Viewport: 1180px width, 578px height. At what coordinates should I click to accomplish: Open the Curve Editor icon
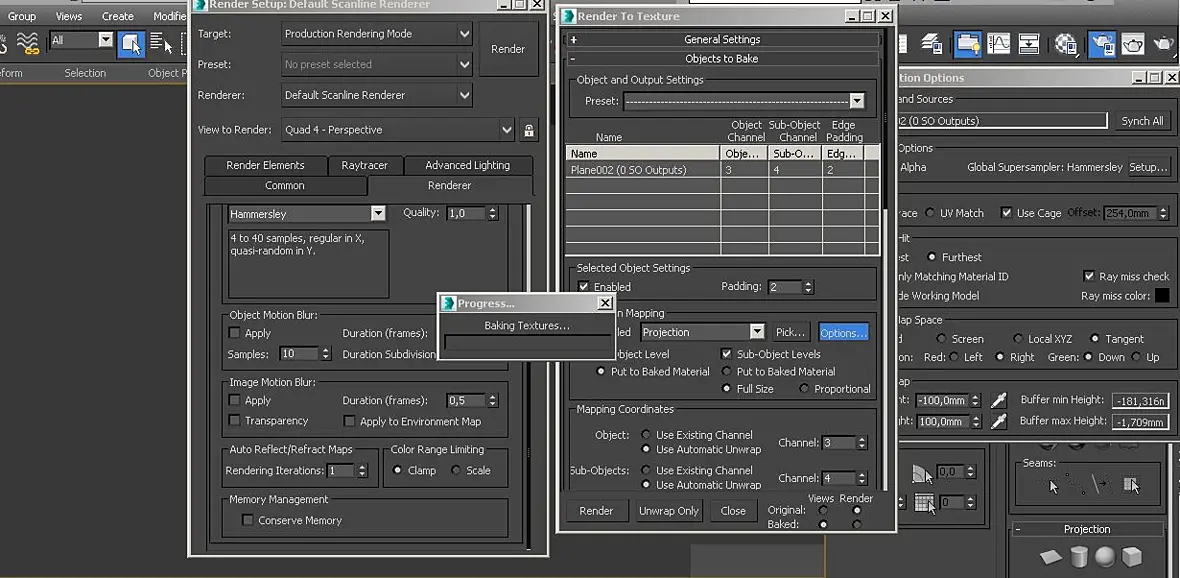coord(999,44)
